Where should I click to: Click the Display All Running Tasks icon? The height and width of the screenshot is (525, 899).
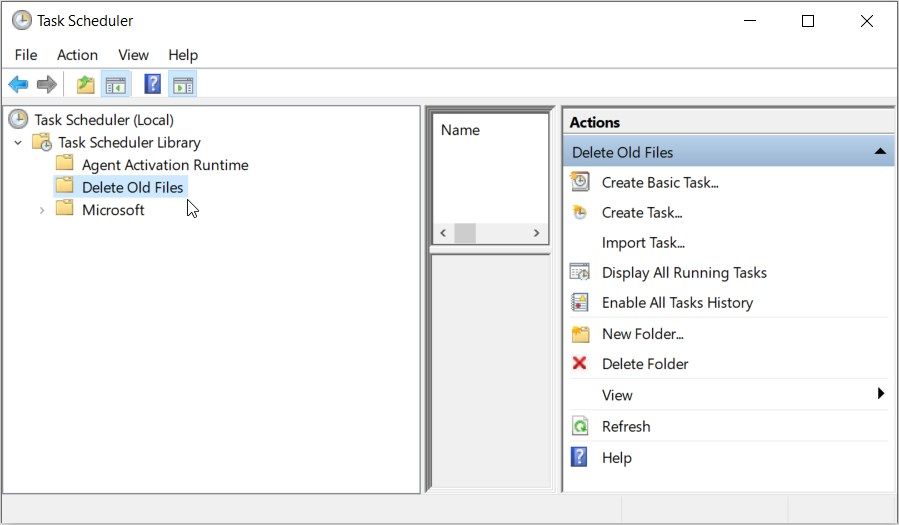[580, 272]
